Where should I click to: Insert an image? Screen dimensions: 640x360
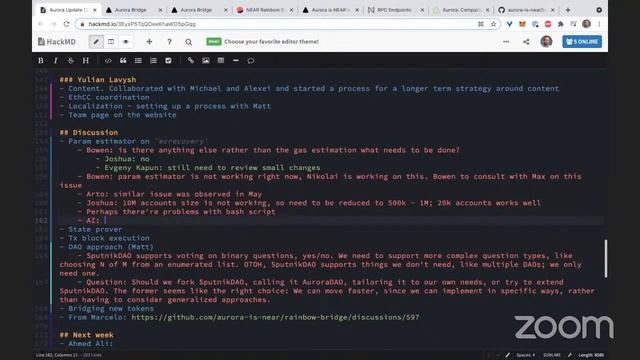[206, 60]
